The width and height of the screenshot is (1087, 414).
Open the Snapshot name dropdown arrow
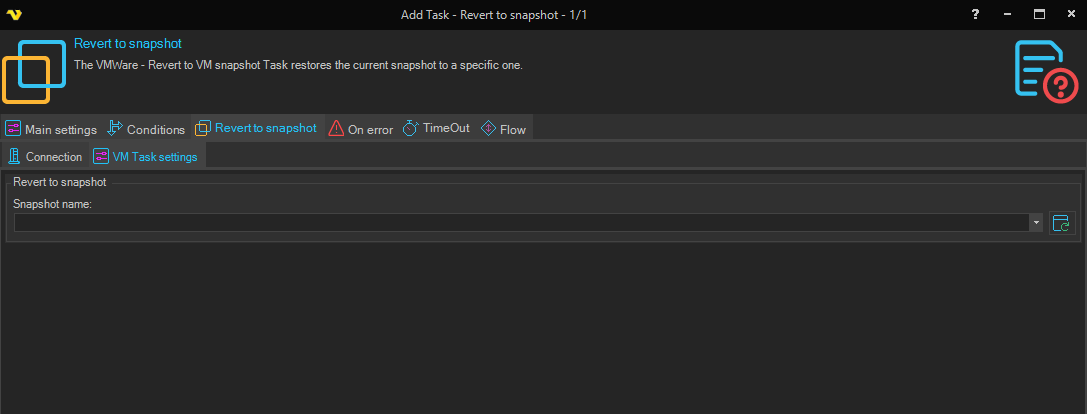click(x=1036, y=223)
